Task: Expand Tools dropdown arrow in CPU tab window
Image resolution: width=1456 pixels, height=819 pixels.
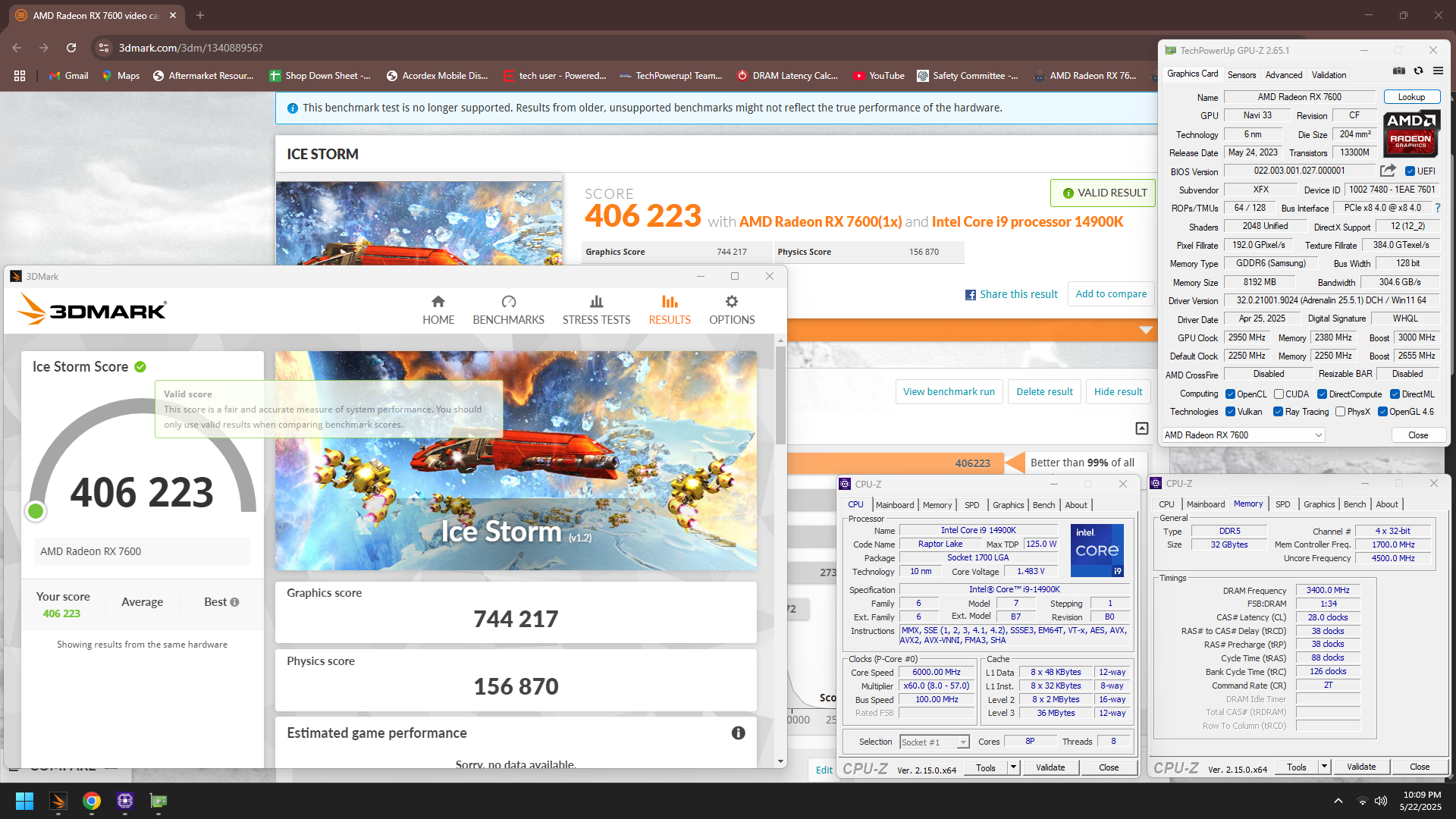Action: click(1013, 767)
